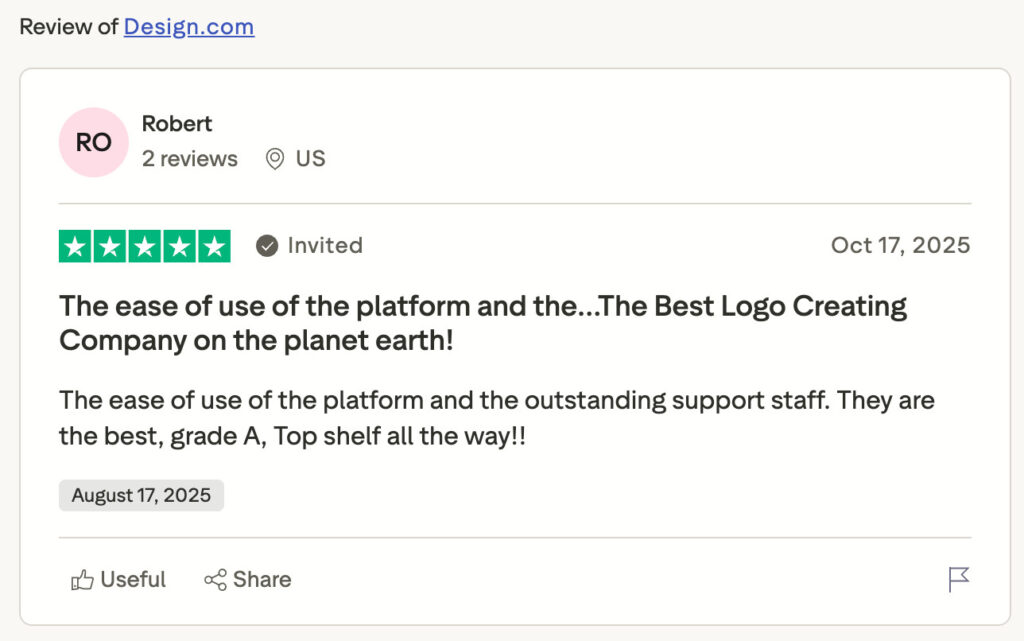Report the review with flag icon
The width and height of the screenshot is (1024, 641).
[x=958, y=579]
